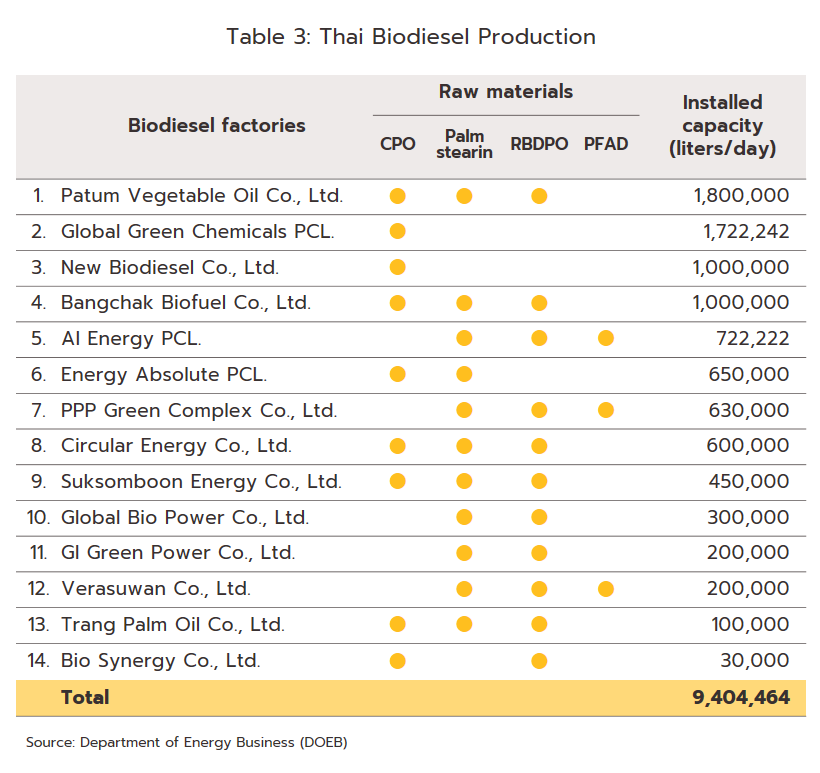Viewport: 820px width, 773px height.
Task: Click the capacity value 650,000
Action: [x=749, y=374]
